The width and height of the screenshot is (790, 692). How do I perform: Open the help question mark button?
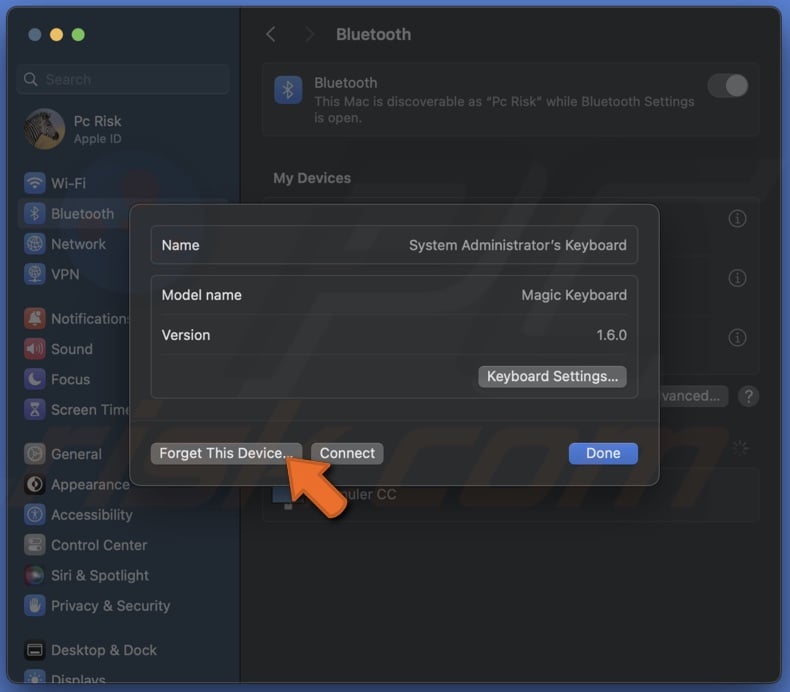point(748,396)
